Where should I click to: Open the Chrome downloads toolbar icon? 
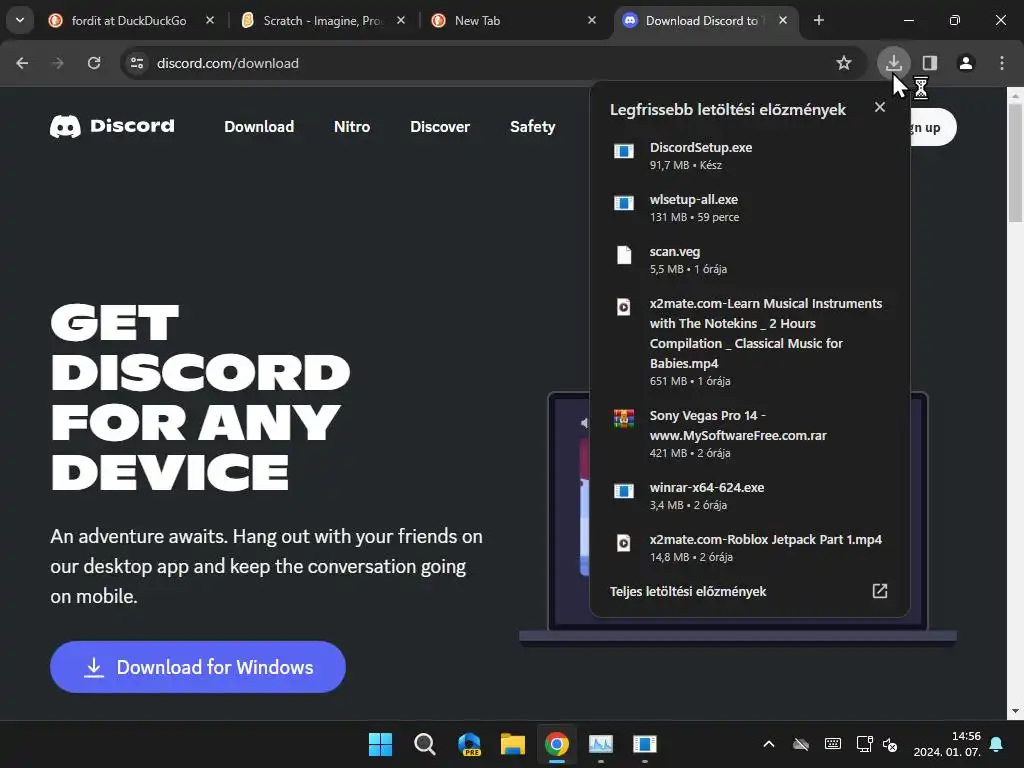[893, 63]
